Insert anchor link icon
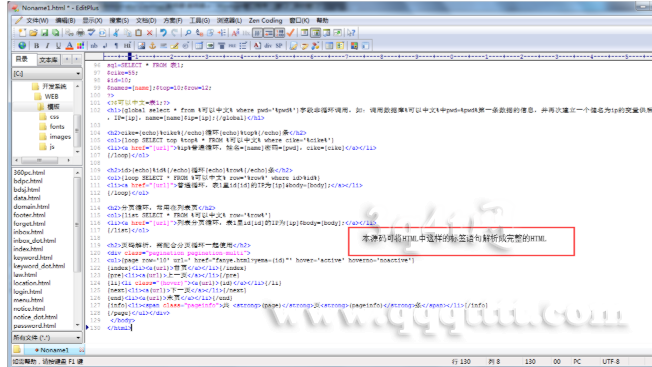The height and width of the screenshot is (367, 652). [x=152, y=46]
